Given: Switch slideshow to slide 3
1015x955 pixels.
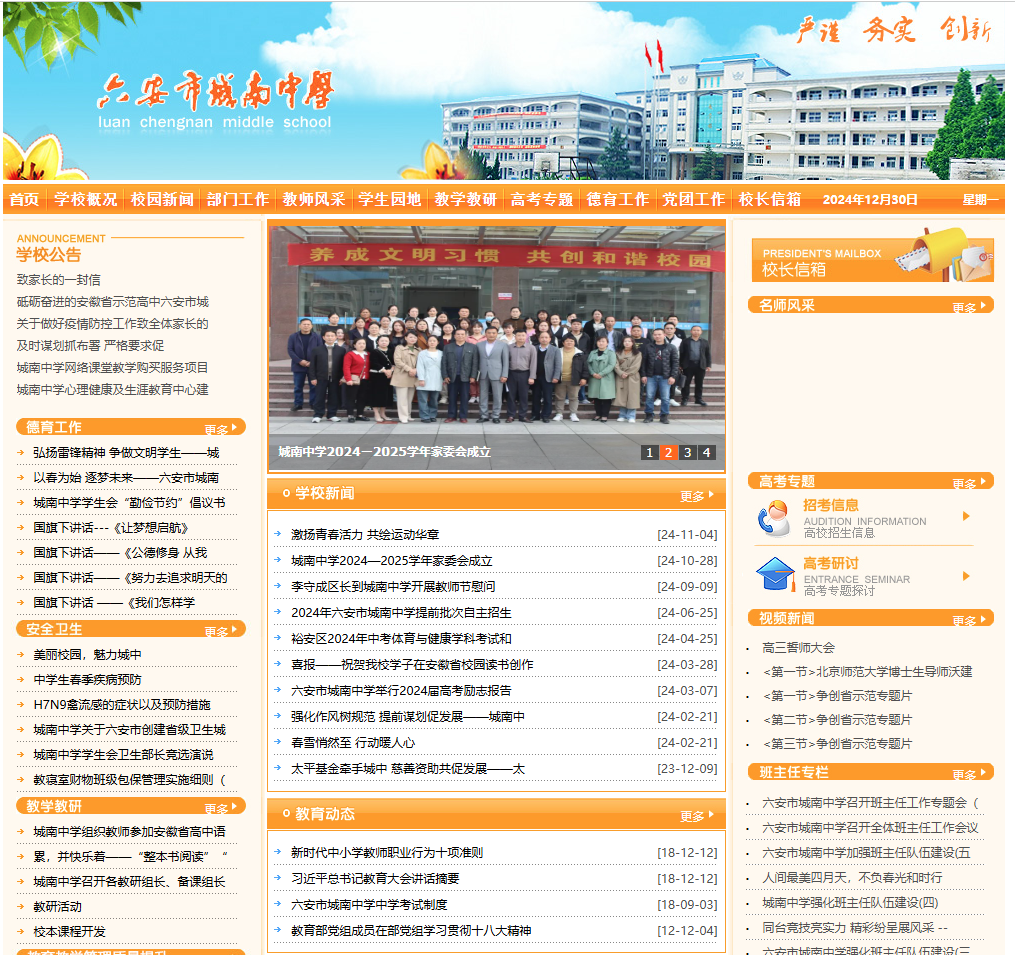Looking at the screenshot, I should coord(687,453).
